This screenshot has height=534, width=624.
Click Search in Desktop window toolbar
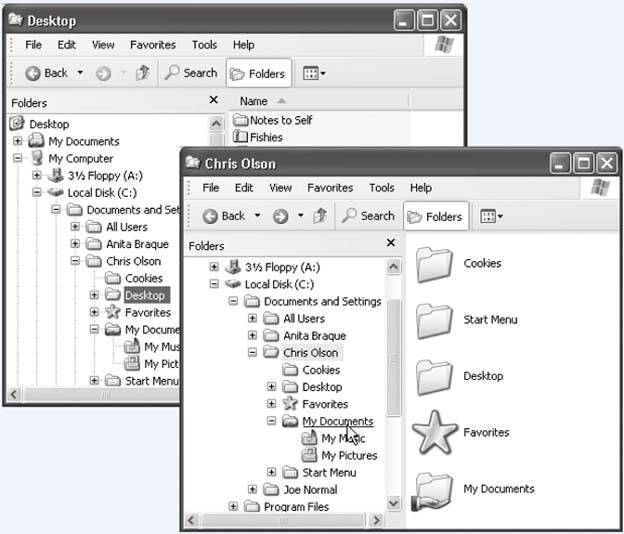[x=191, y=73]
